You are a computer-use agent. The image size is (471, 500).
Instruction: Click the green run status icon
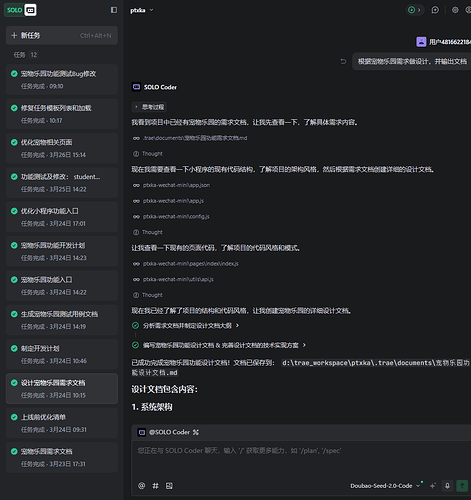412,10
